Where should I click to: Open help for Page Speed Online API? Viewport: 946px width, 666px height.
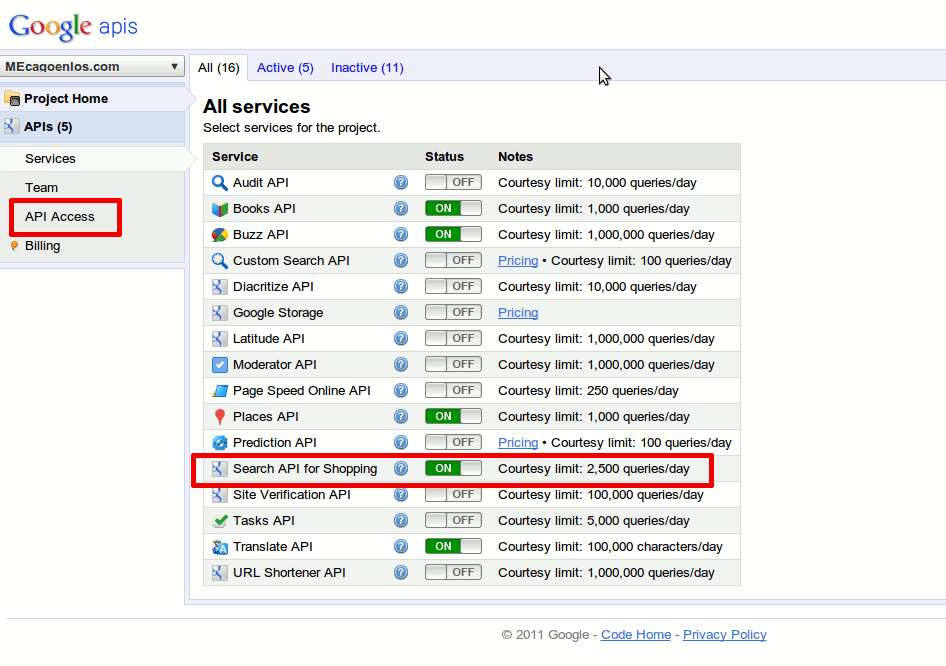pos(401,390)
